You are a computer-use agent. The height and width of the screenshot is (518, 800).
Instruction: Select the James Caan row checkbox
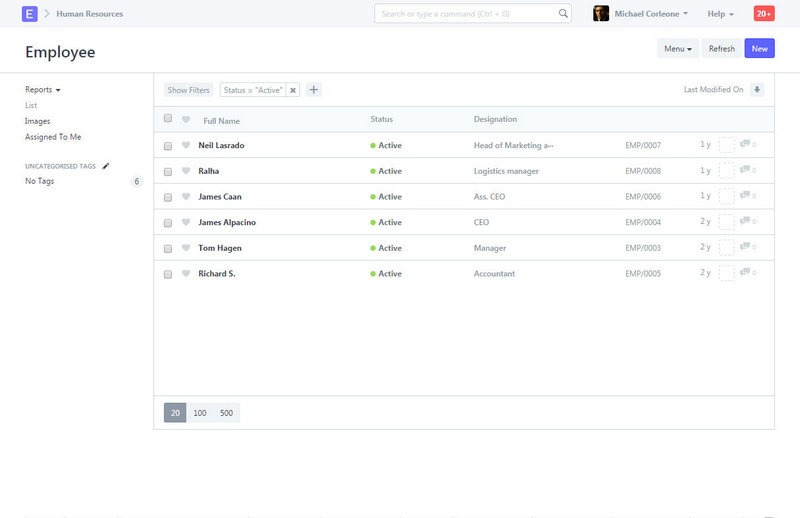[x=168, y=197]
